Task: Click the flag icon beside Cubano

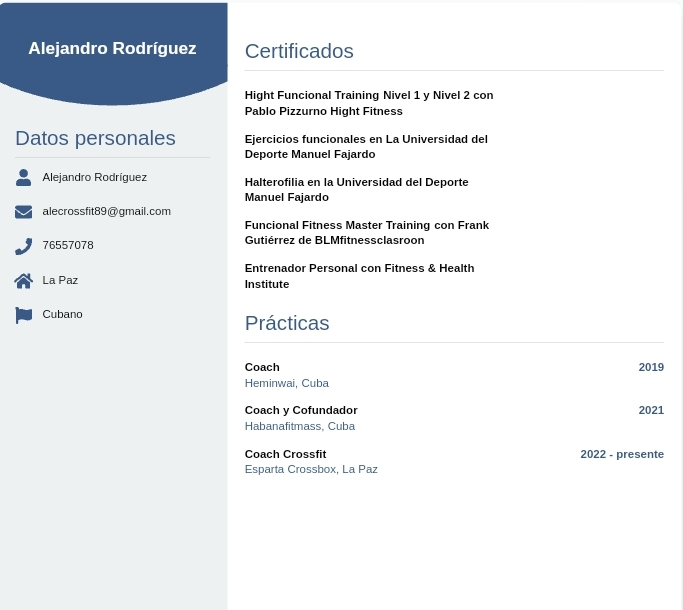Action: click(24, 315)
